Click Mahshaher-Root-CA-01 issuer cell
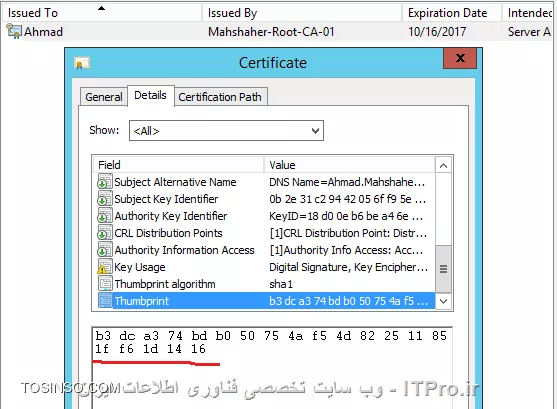The height and width of the screenshot is (409, 557). coord(271,32)
